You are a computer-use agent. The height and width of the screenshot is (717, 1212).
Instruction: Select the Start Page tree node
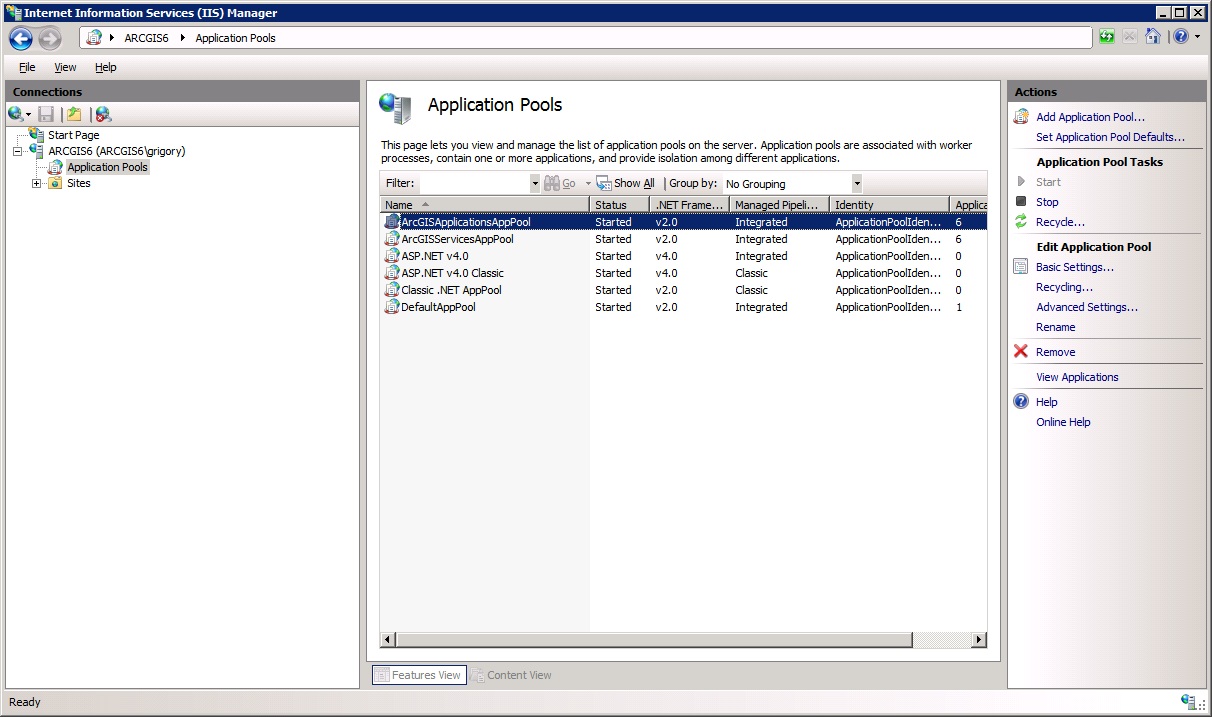(x=73, y=135)
